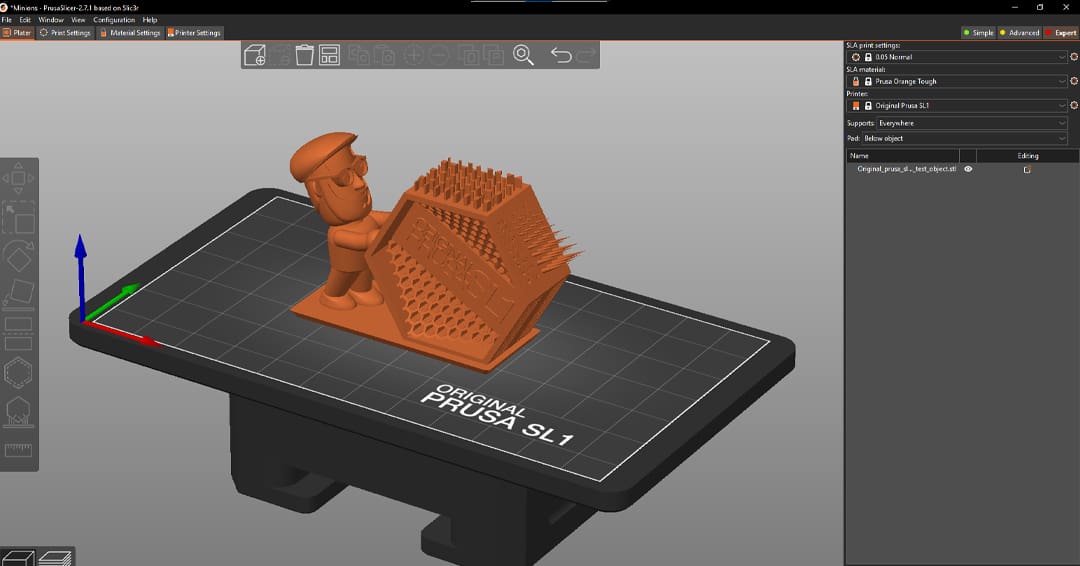Select the Hollow and drill tool
Screen dimensions: 1080x566
[19, 374]
